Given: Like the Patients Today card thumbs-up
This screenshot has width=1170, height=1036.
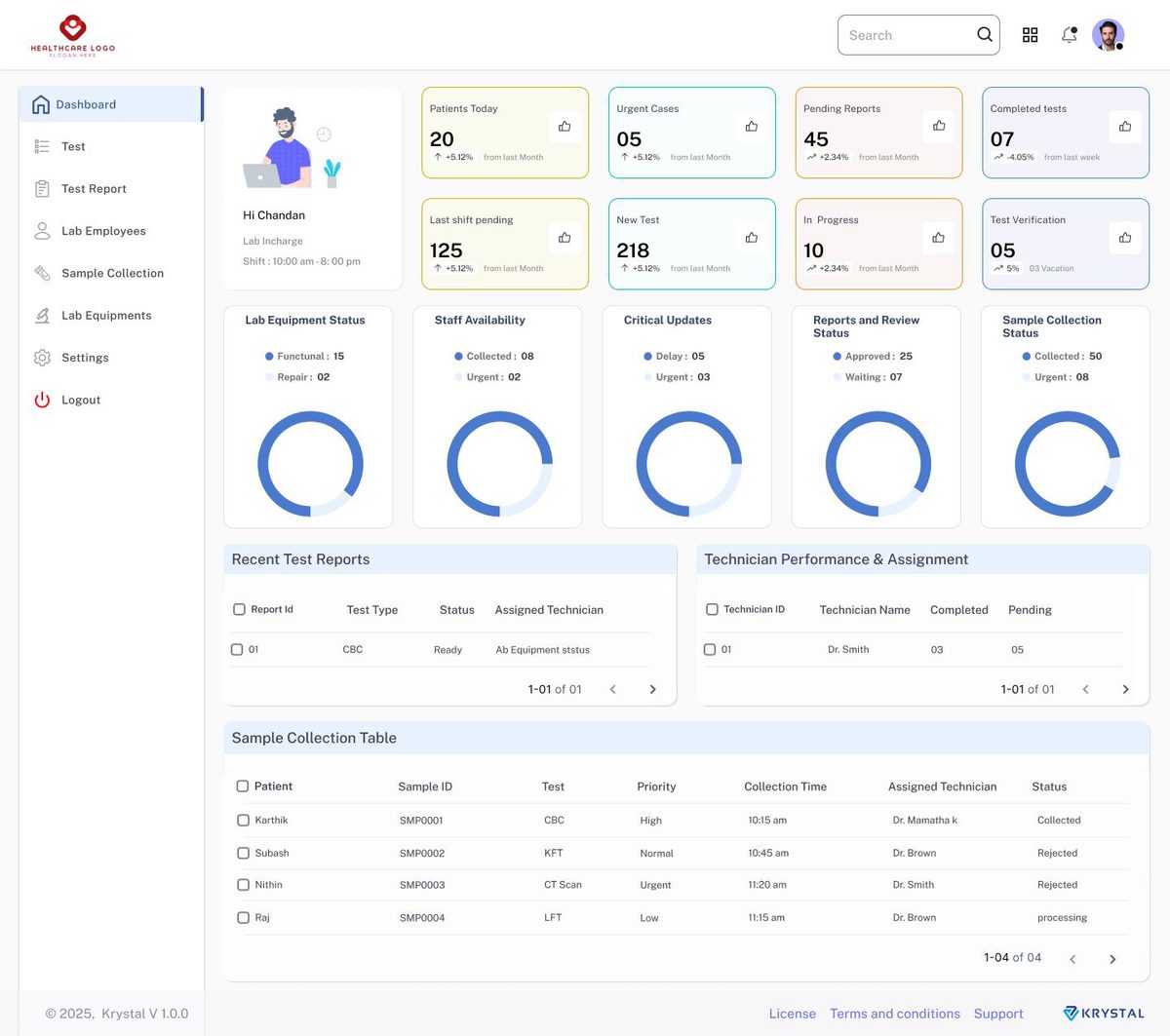Looking at the screenshot, I should pos(565,126).
